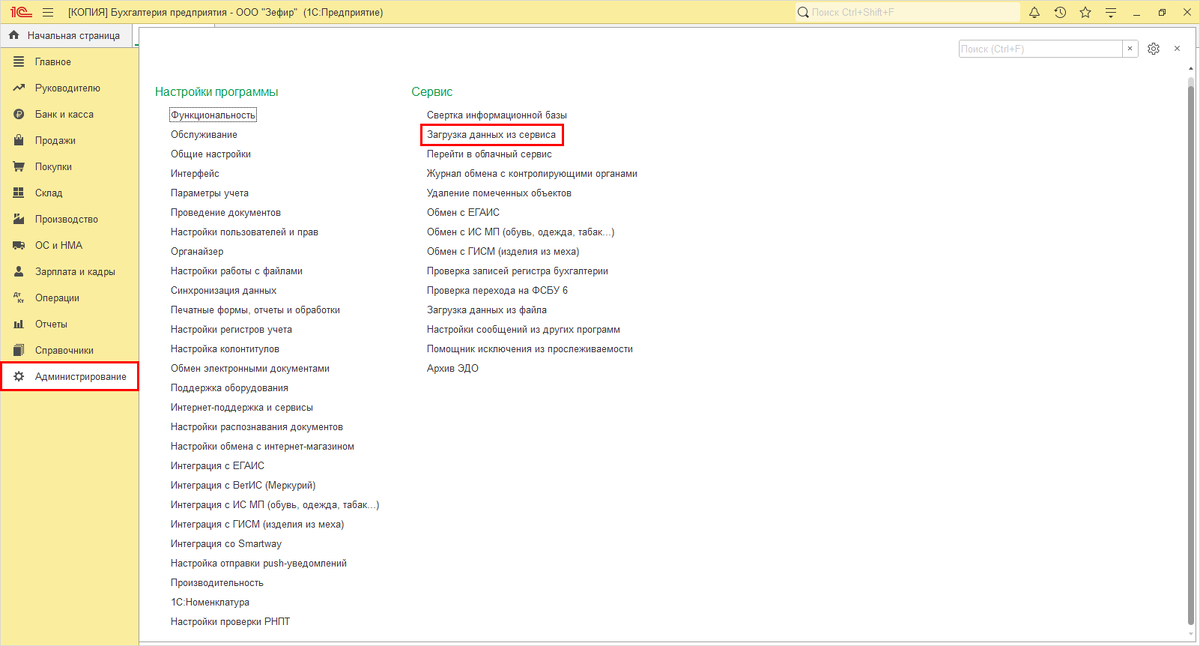
Task: Open Перейти в облачный сервис
Action: coord(489,154)
